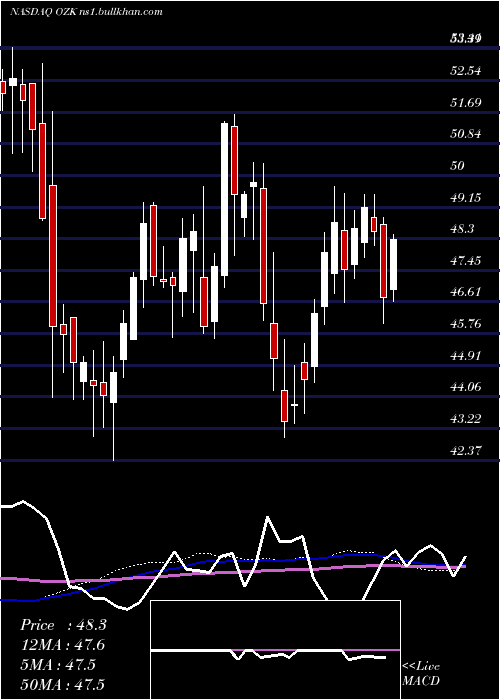Click the 44.06 price axis label
This screenshot has width=500, height=700.
pos(466,387)
